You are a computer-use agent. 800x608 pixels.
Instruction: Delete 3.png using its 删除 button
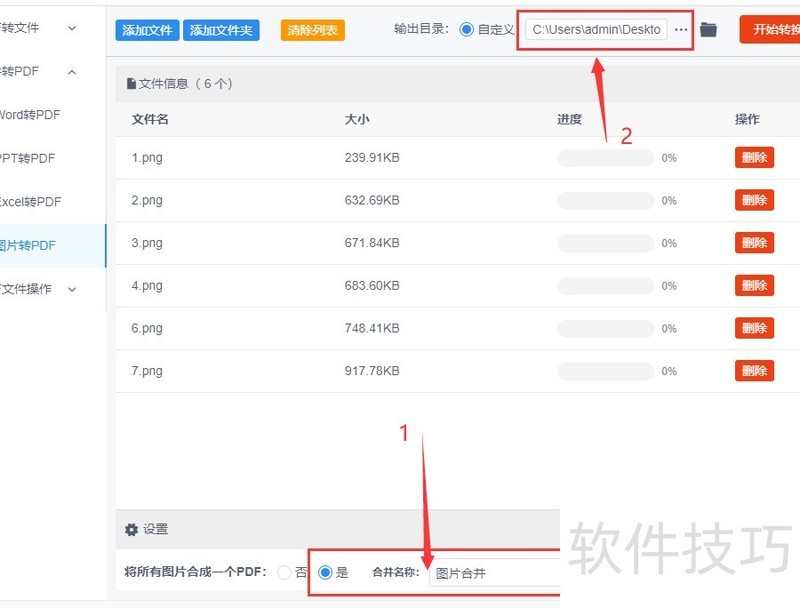pos(753,242)
